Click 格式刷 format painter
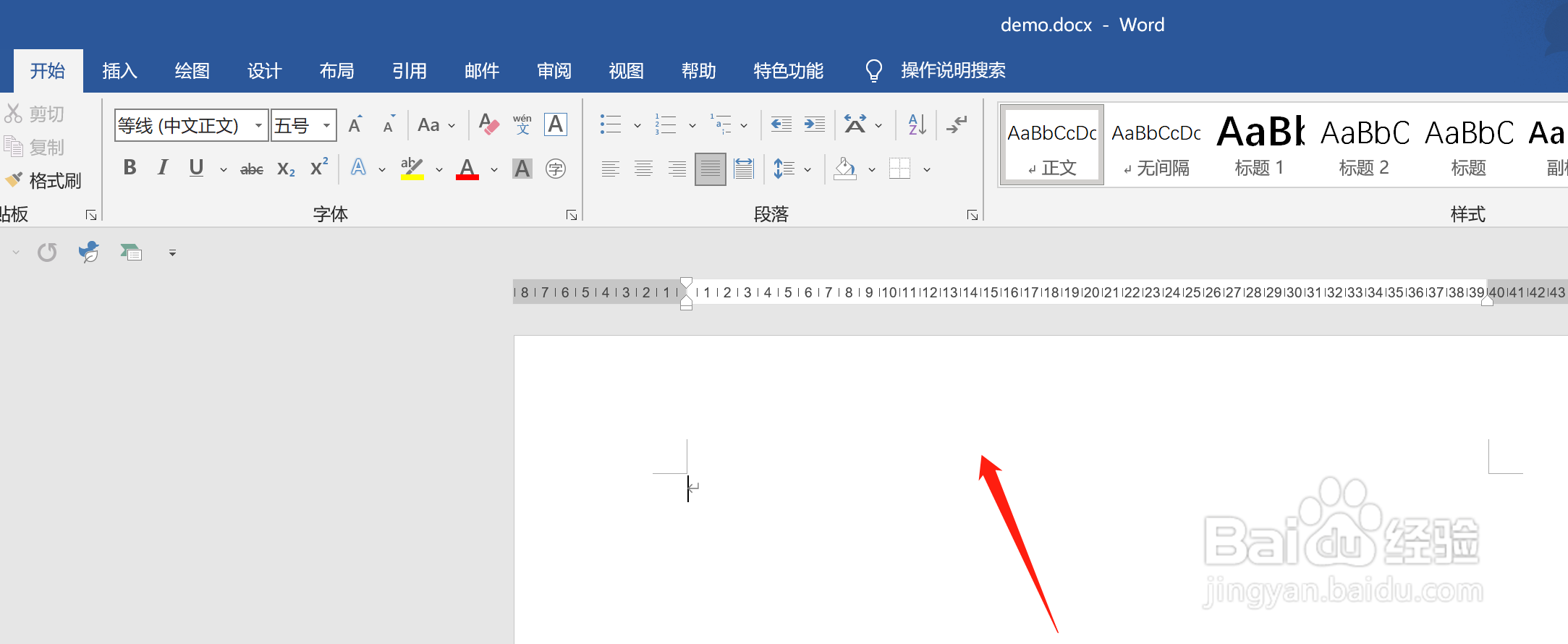 click(43, 180)
